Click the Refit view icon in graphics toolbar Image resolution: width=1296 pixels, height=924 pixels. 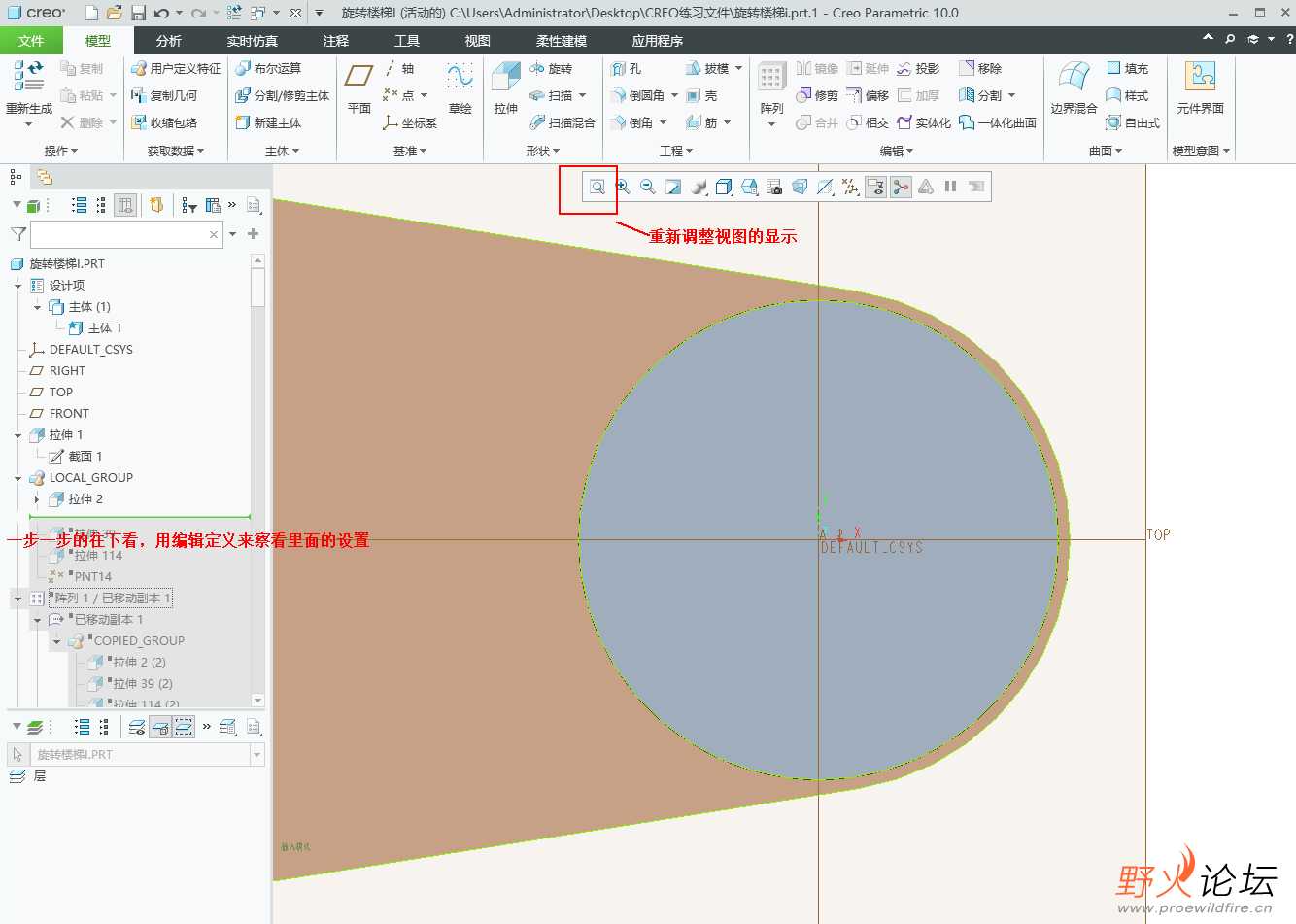point(597,187)
